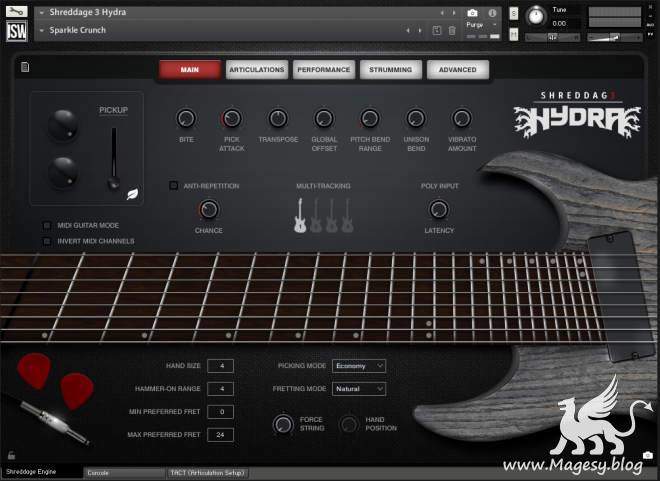This screenshot has height=481, width=660.
Task: Open the Picking Mode Economy dropdown
Action: pos(359,366)
